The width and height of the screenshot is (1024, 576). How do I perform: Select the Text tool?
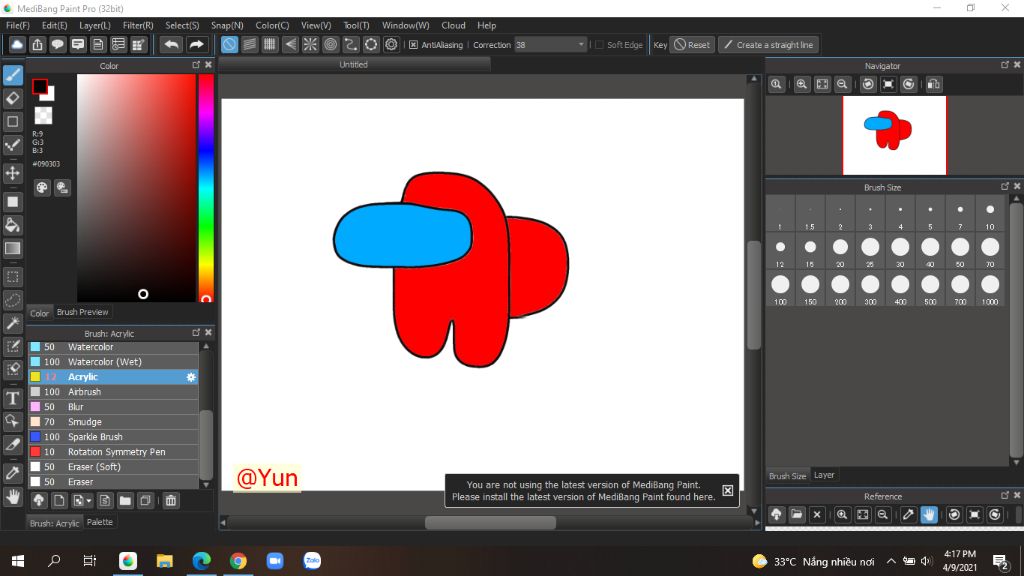(x=12, y=398)
